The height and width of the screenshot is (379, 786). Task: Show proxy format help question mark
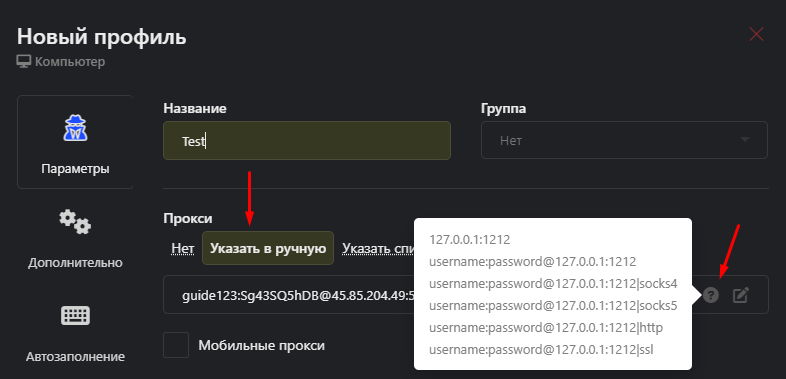710,295
